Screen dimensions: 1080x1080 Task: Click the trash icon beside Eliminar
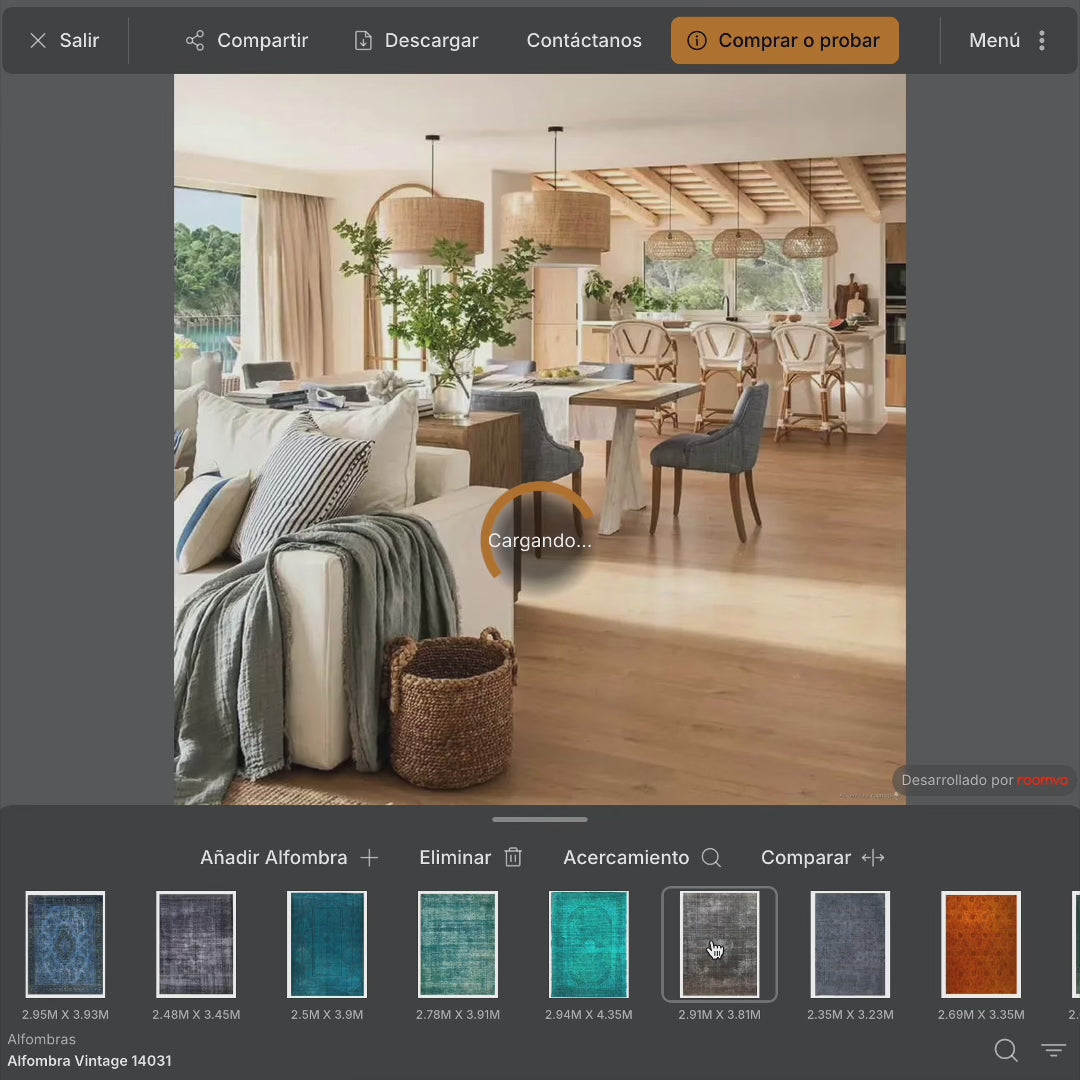(x=513, y=858)
